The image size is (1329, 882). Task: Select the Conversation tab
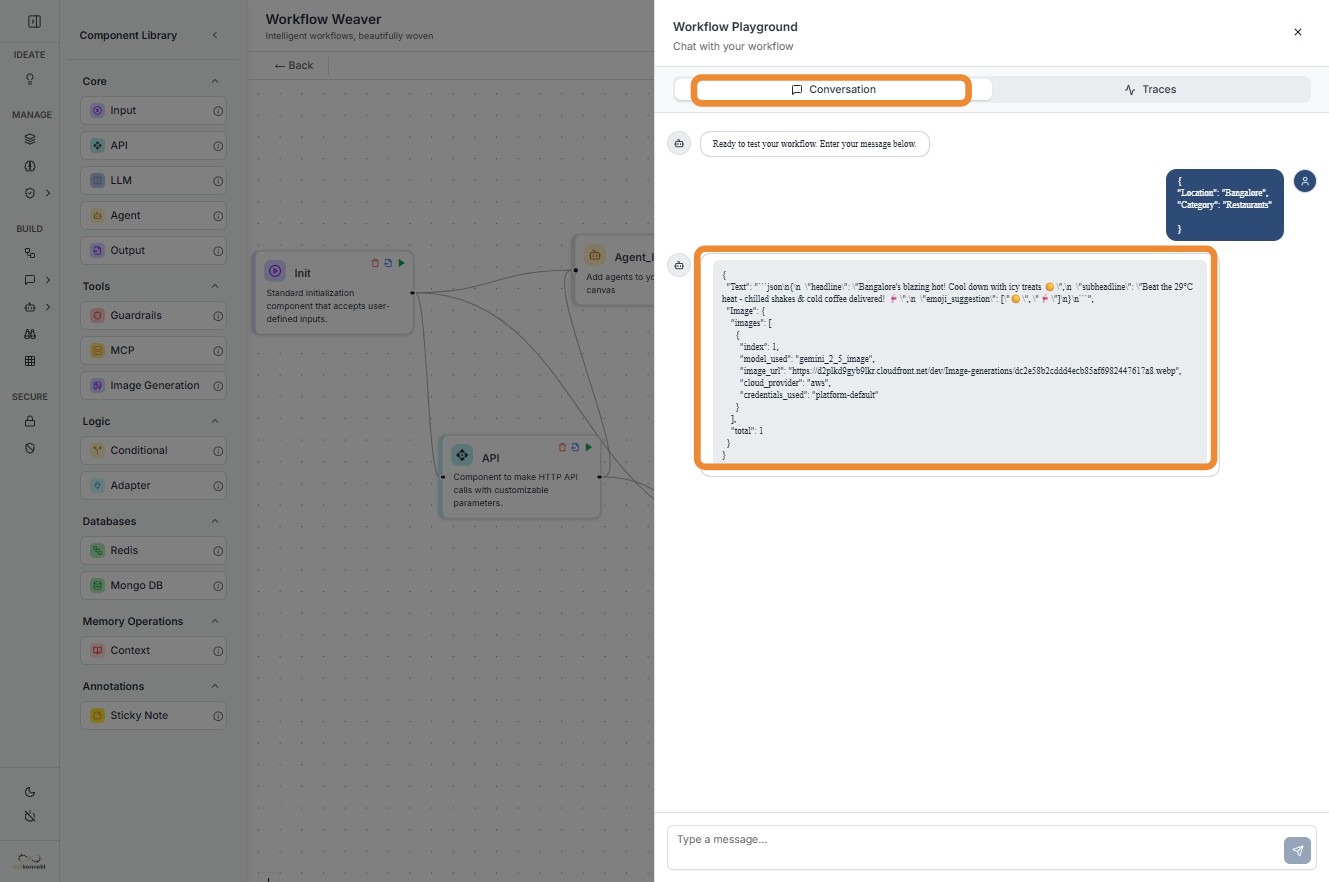832,89
